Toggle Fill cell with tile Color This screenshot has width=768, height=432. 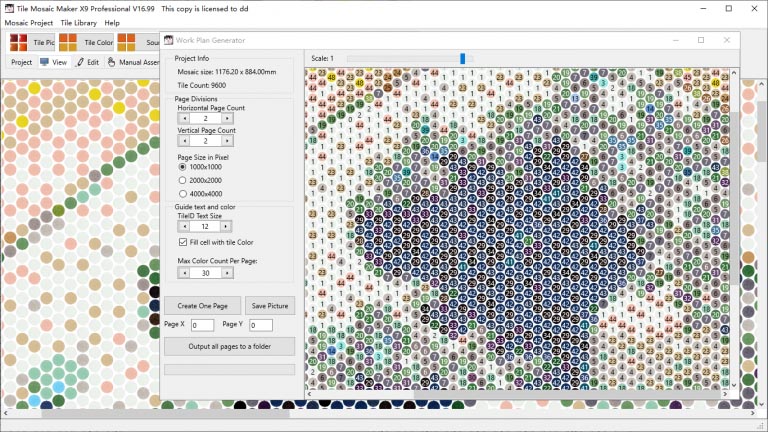(x=183, y=242)
